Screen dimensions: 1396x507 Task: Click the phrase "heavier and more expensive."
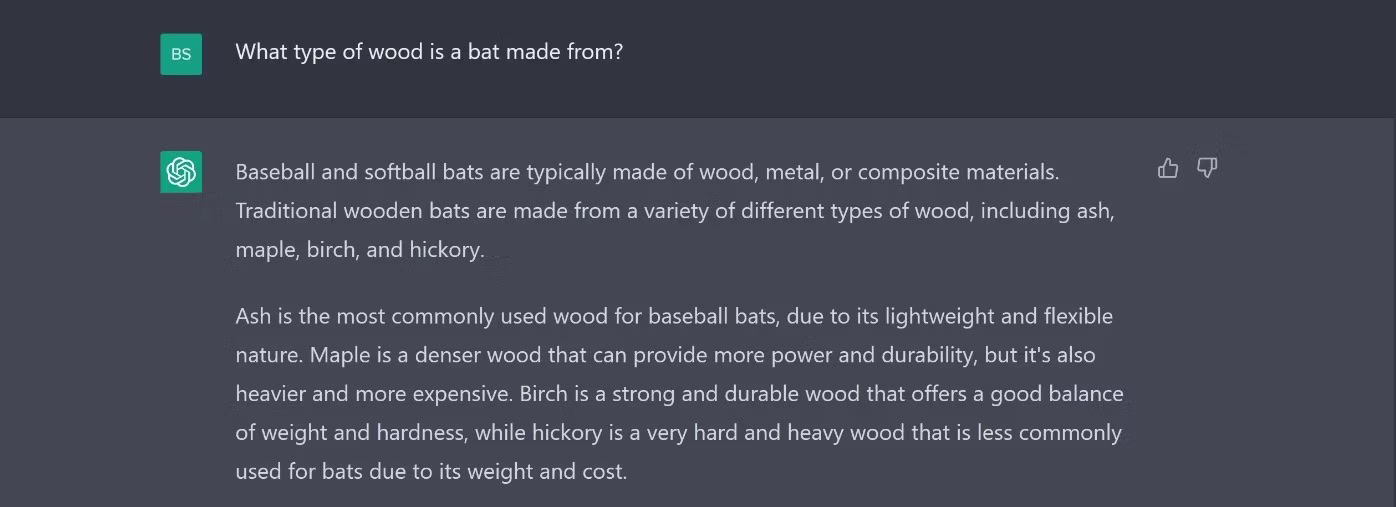(374, 394)
